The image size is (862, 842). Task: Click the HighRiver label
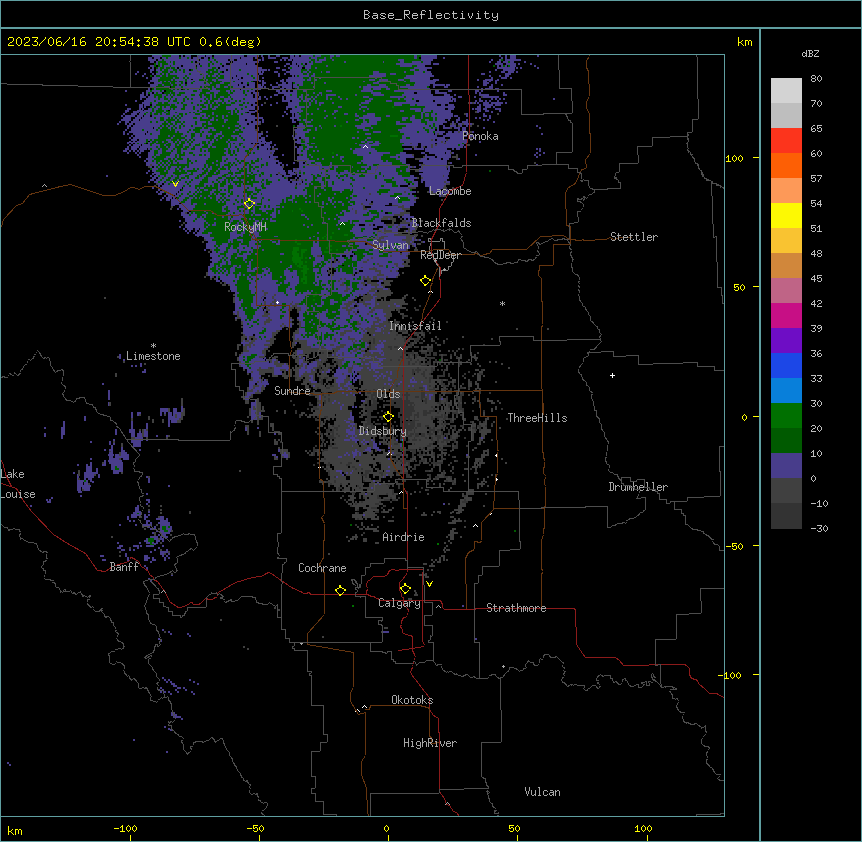point(430,743)
